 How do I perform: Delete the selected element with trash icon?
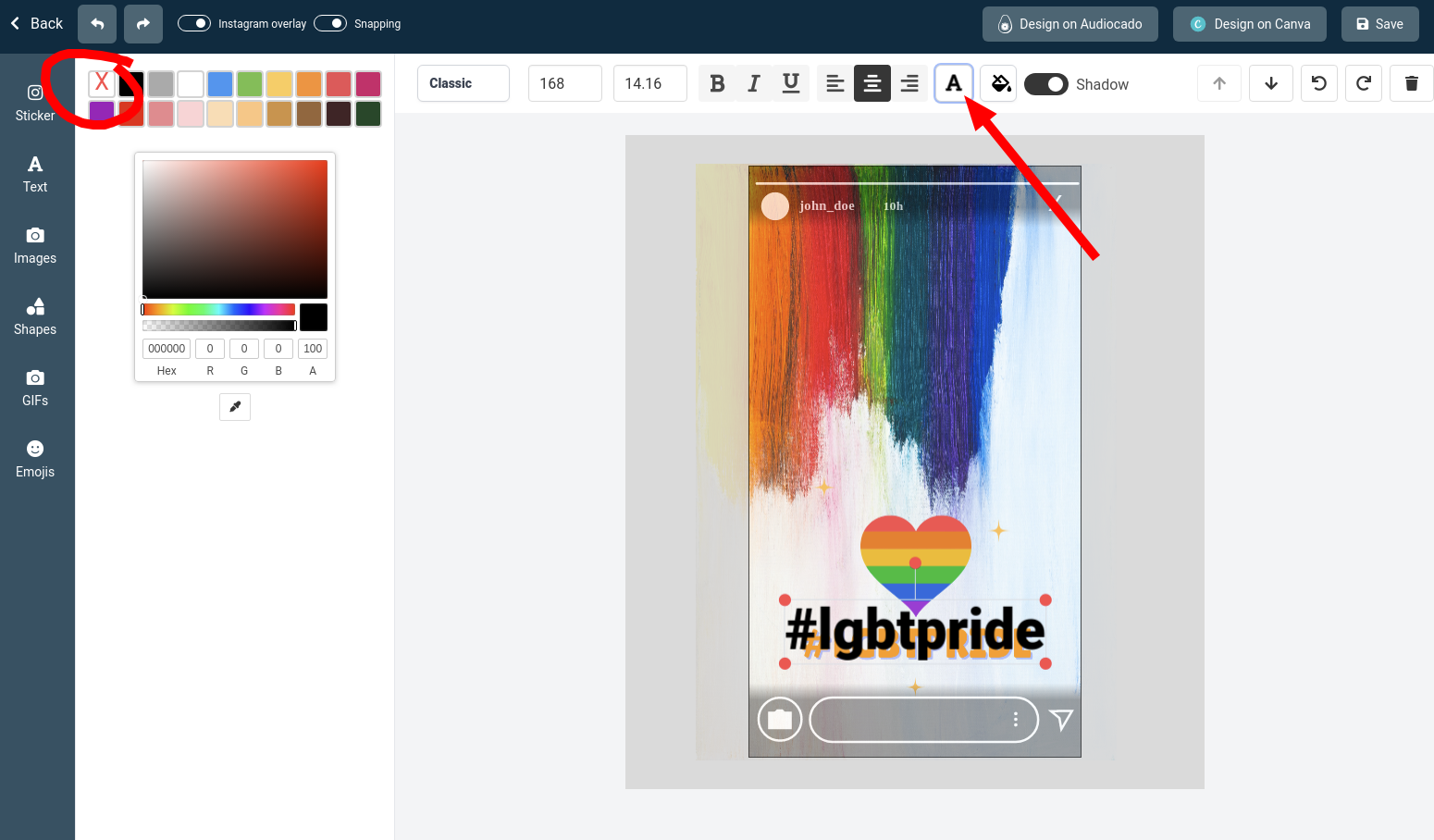point(1411,83)
